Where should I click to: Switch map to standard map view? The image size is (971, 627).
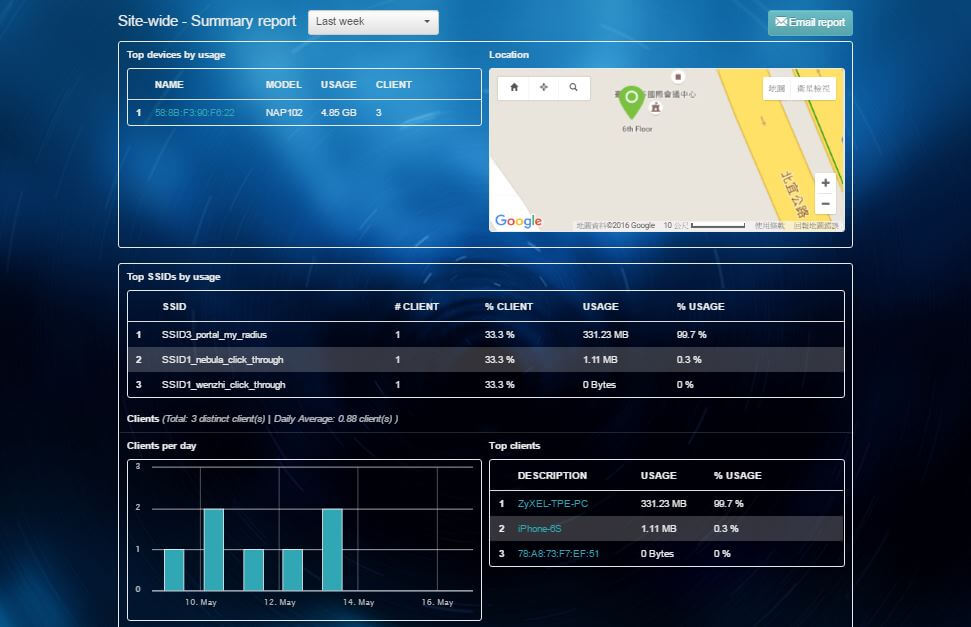pyautogui.click(x=776, y=89)
